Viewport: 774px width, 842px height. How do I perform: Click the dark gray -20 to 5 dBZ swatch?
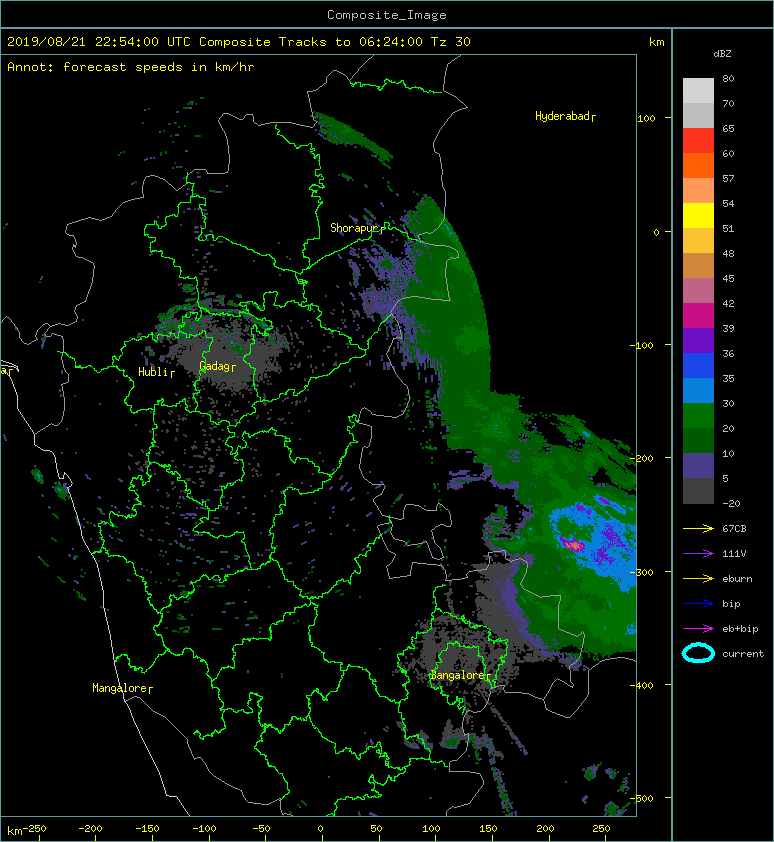click(698, 490)
